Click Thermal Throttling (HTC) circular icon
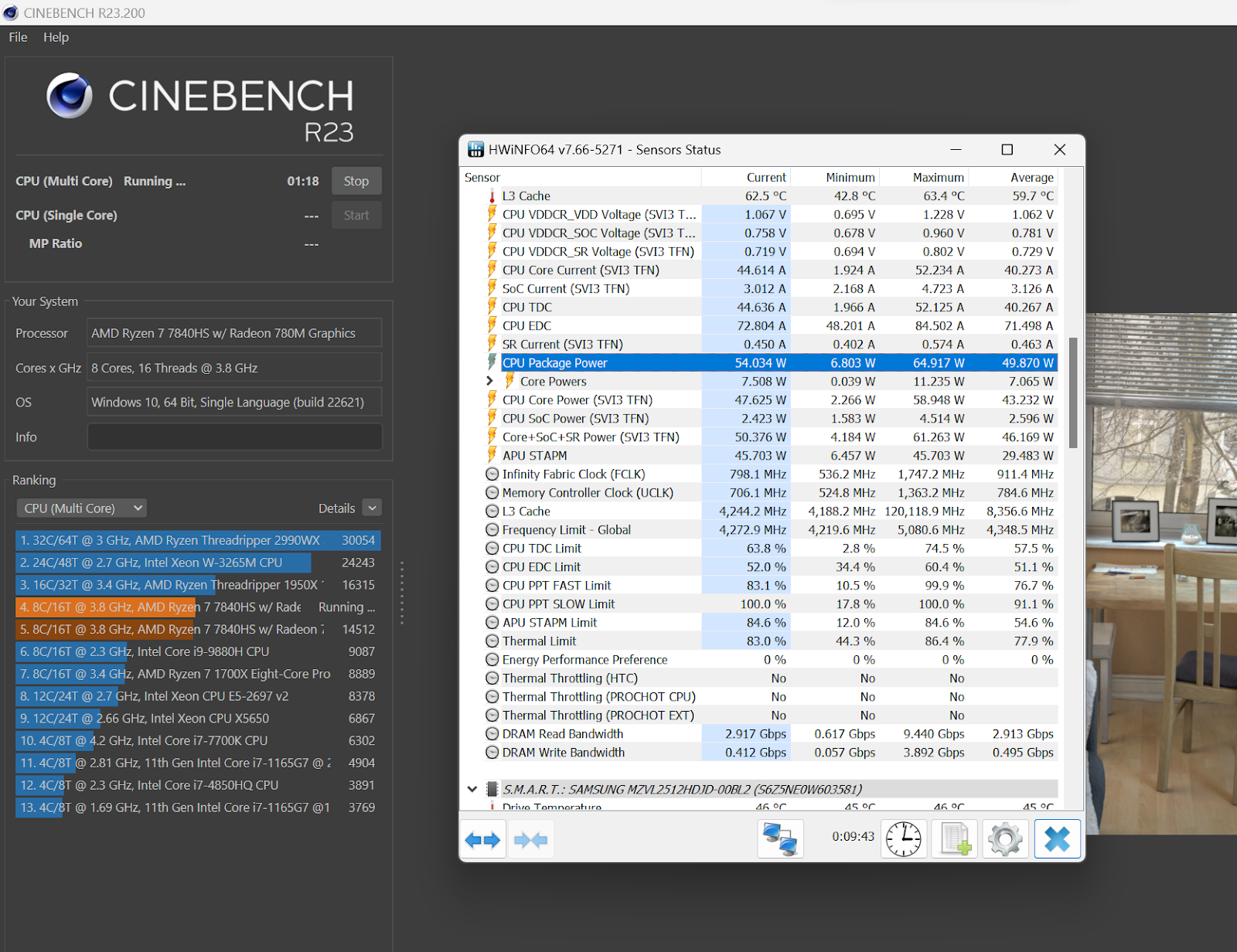The image size is (1237, 952). tap(492, 678)
